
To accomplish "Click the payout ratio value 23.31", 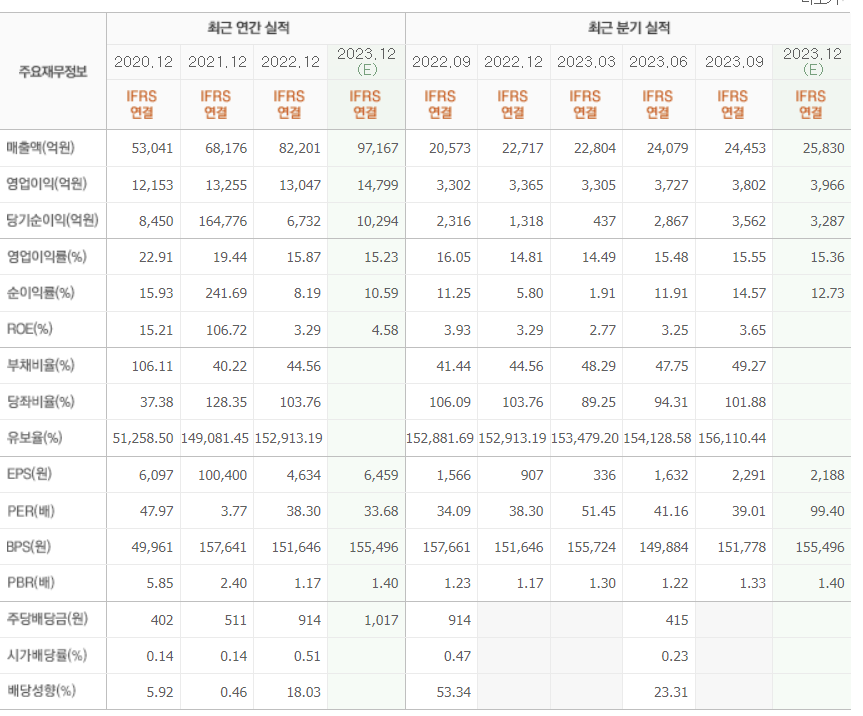I will pos(671,692).
